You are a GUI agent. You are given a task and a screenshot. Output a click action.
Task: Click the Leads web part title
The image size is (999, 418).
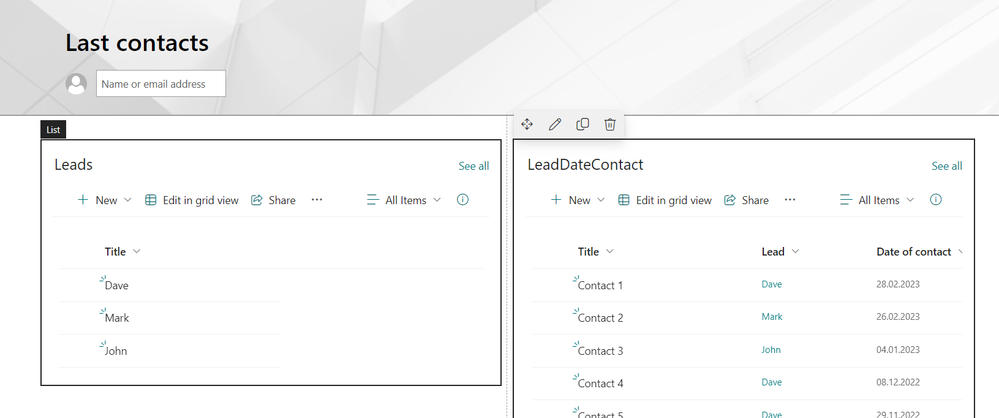tap(73, 164)
